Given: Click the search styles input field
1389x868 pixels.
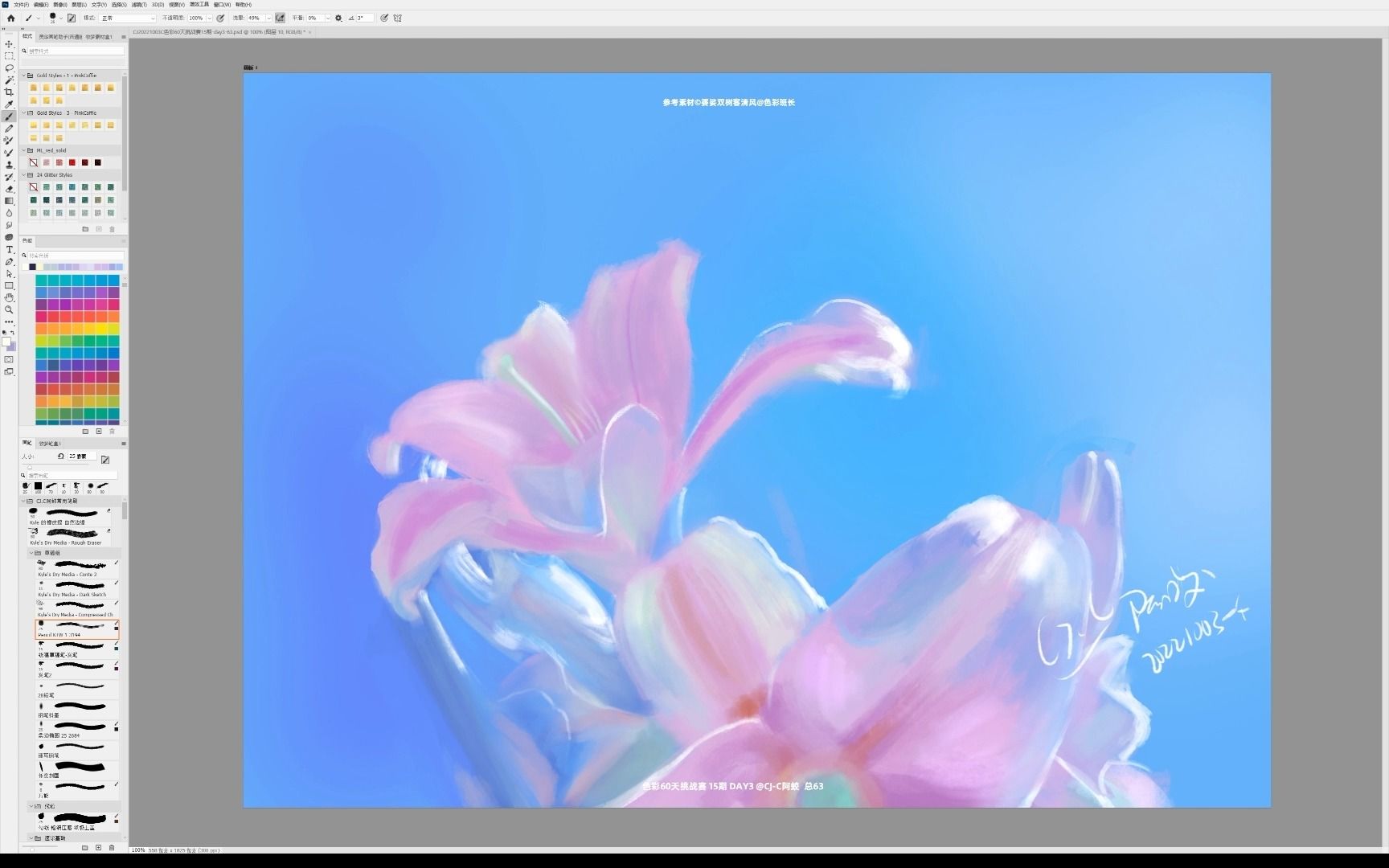Looking at the screenshot, I should click(74, 51).
